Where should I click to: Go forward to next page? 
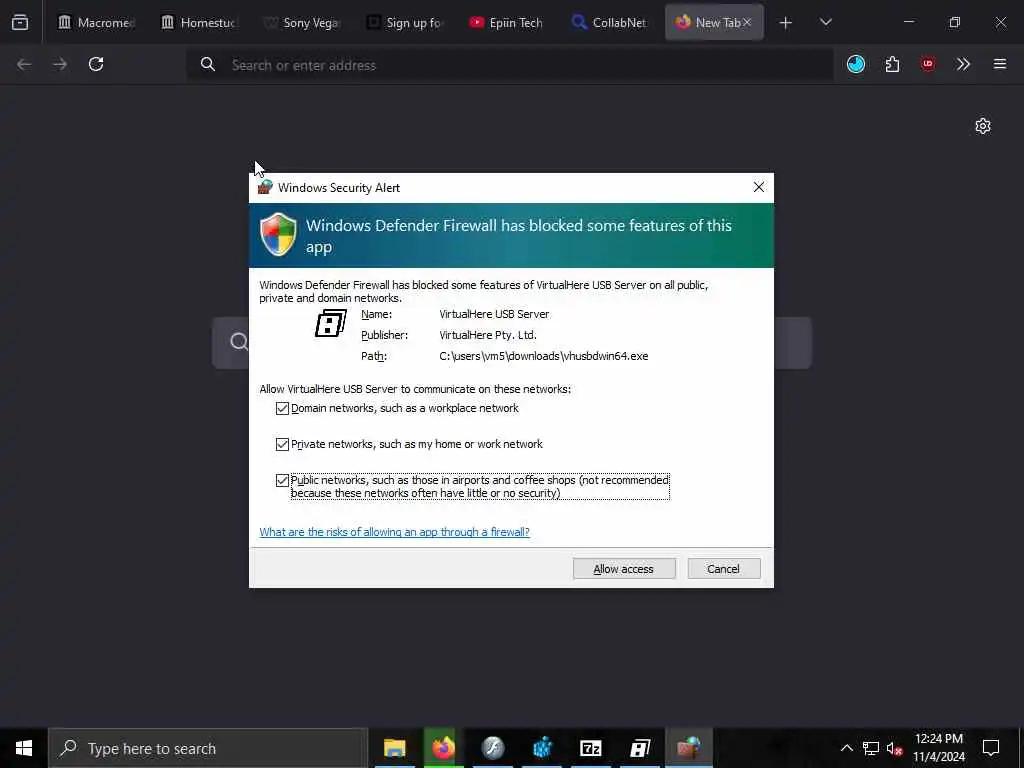pos(60,64)
